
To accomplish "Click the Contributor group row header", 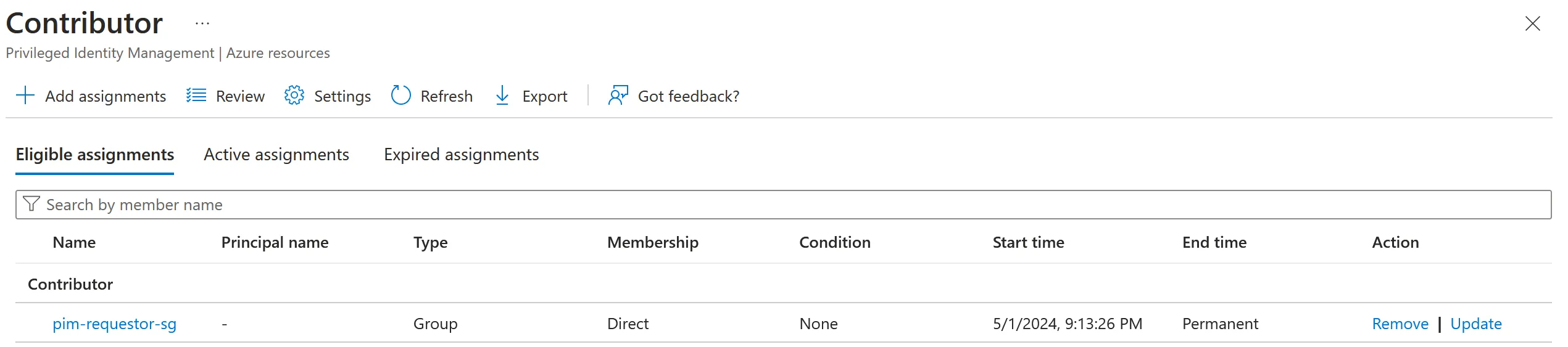I will pyautogui.click(x=70, y=284).
